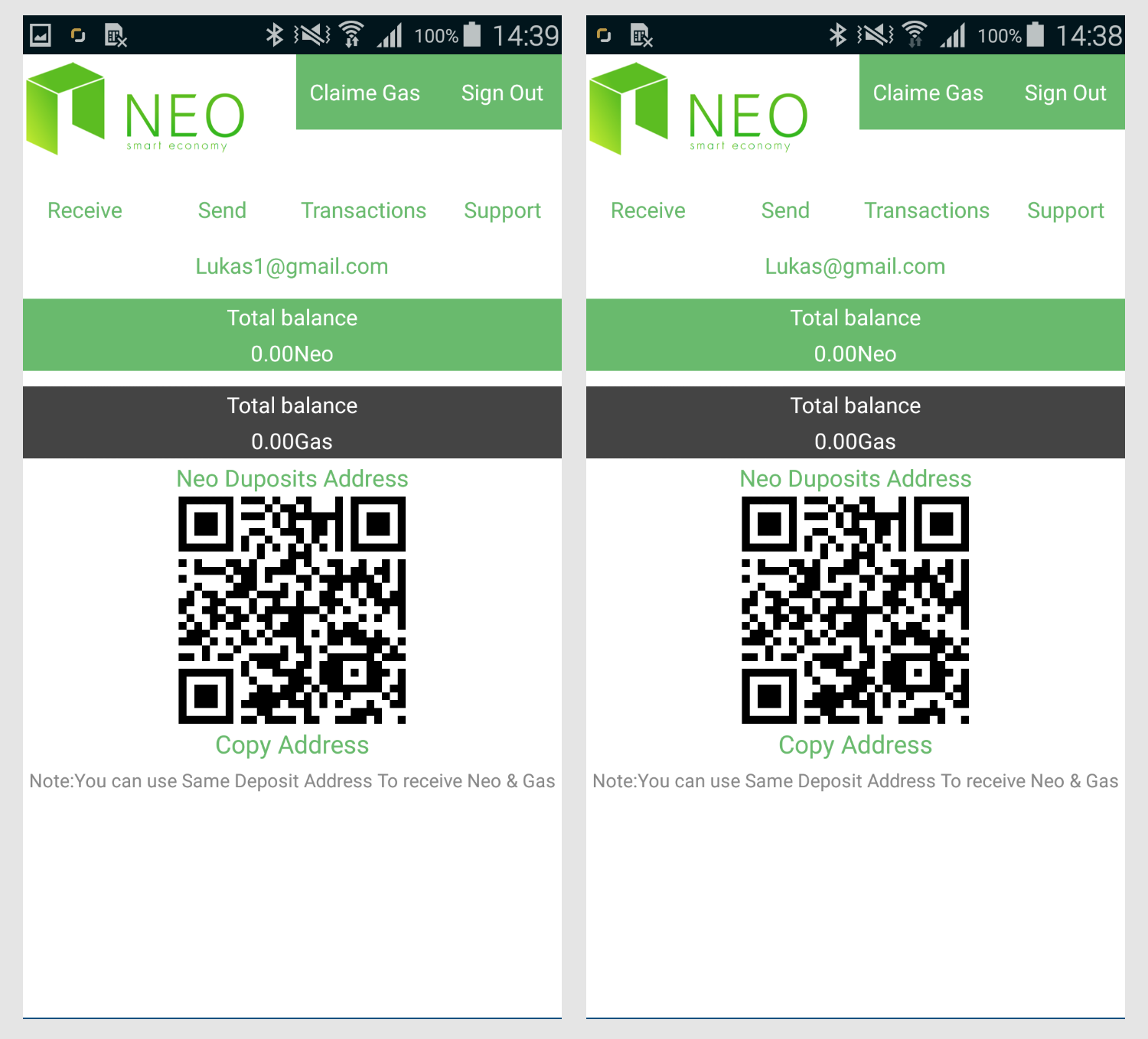Viewport: 1148px width, 1039px height.
Task: Tap the Wi-Fi signal icon on right screenshot
Action: tap(913, 34)
